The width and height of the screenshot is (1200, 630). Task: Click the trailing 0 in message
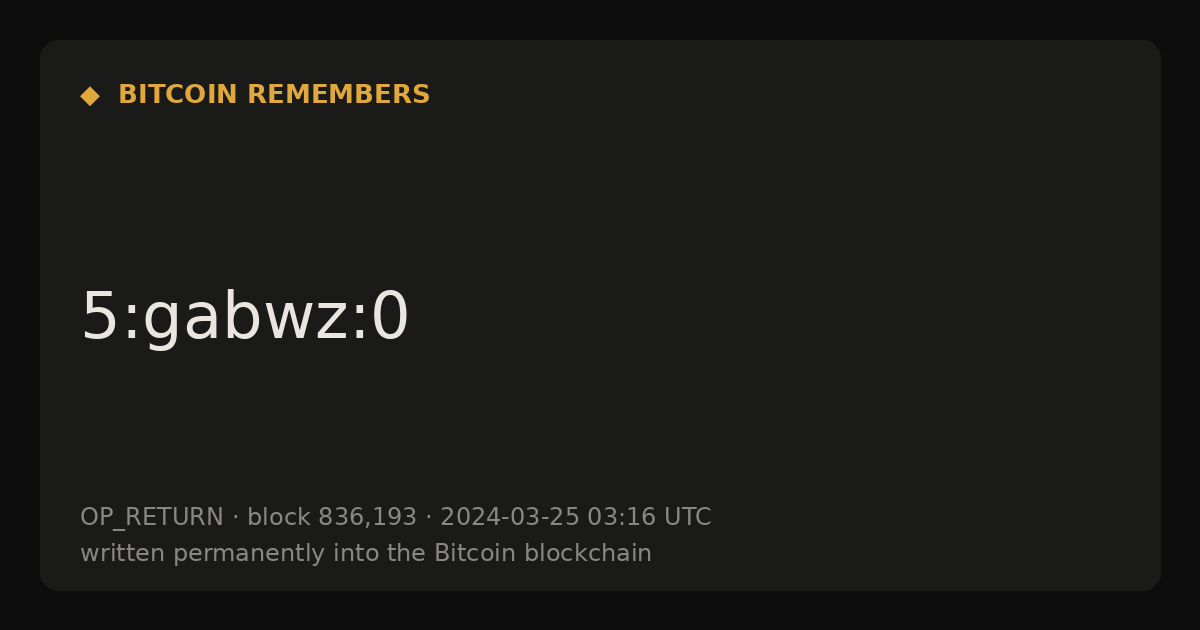(390, 317)
